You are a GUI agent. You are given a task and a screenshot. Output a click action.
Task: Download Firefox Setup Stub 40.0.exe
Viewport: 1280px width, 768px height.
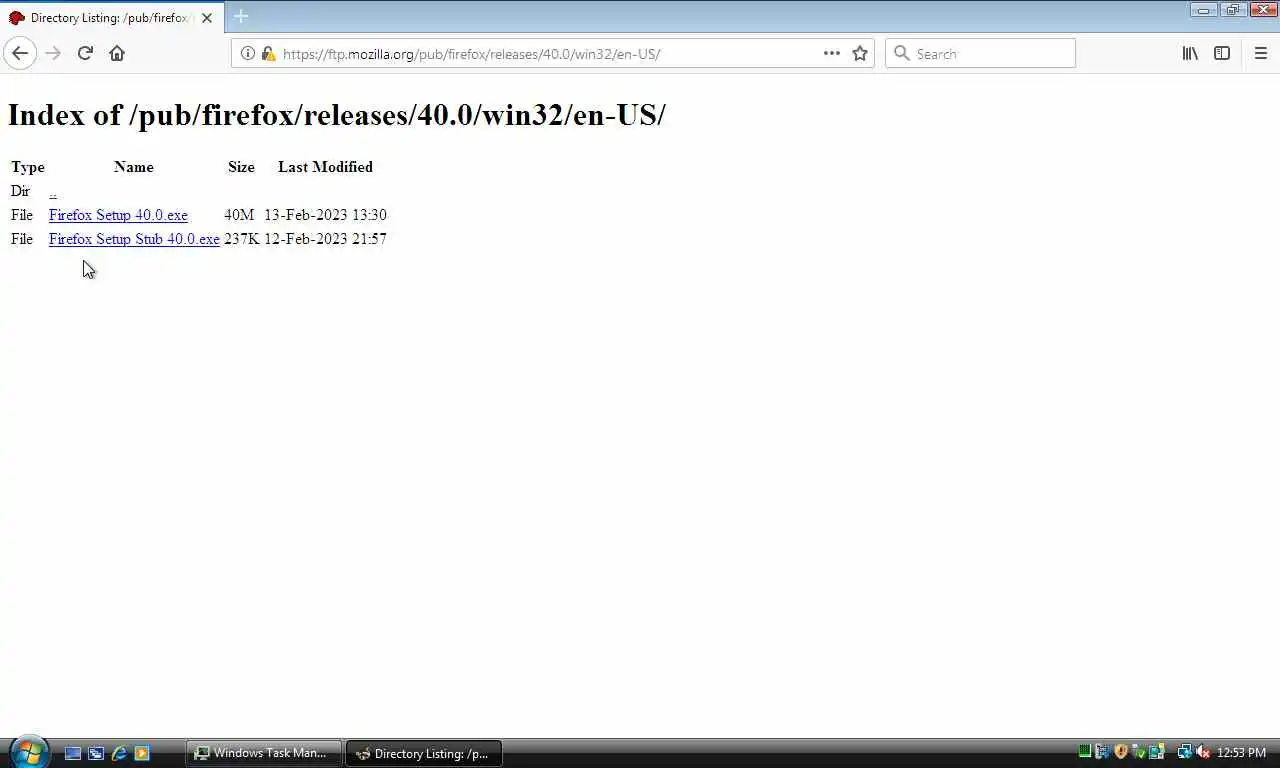click(134, 239)
